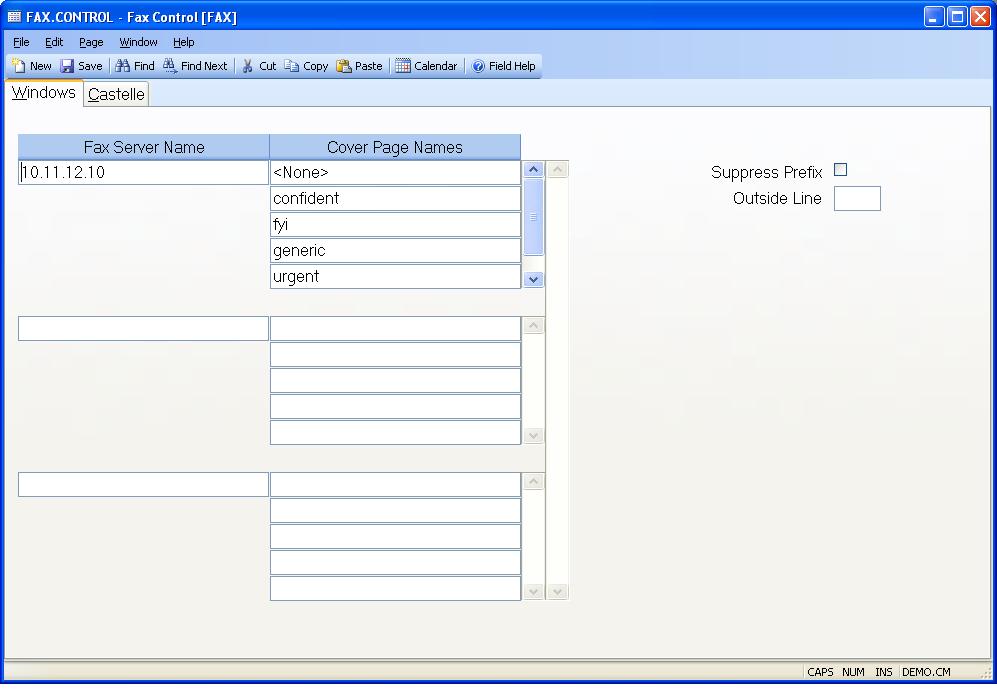This screenshot has width=997, height=689.
Task: Select the <None> cover page entry
Action: [x=395, y=172]
